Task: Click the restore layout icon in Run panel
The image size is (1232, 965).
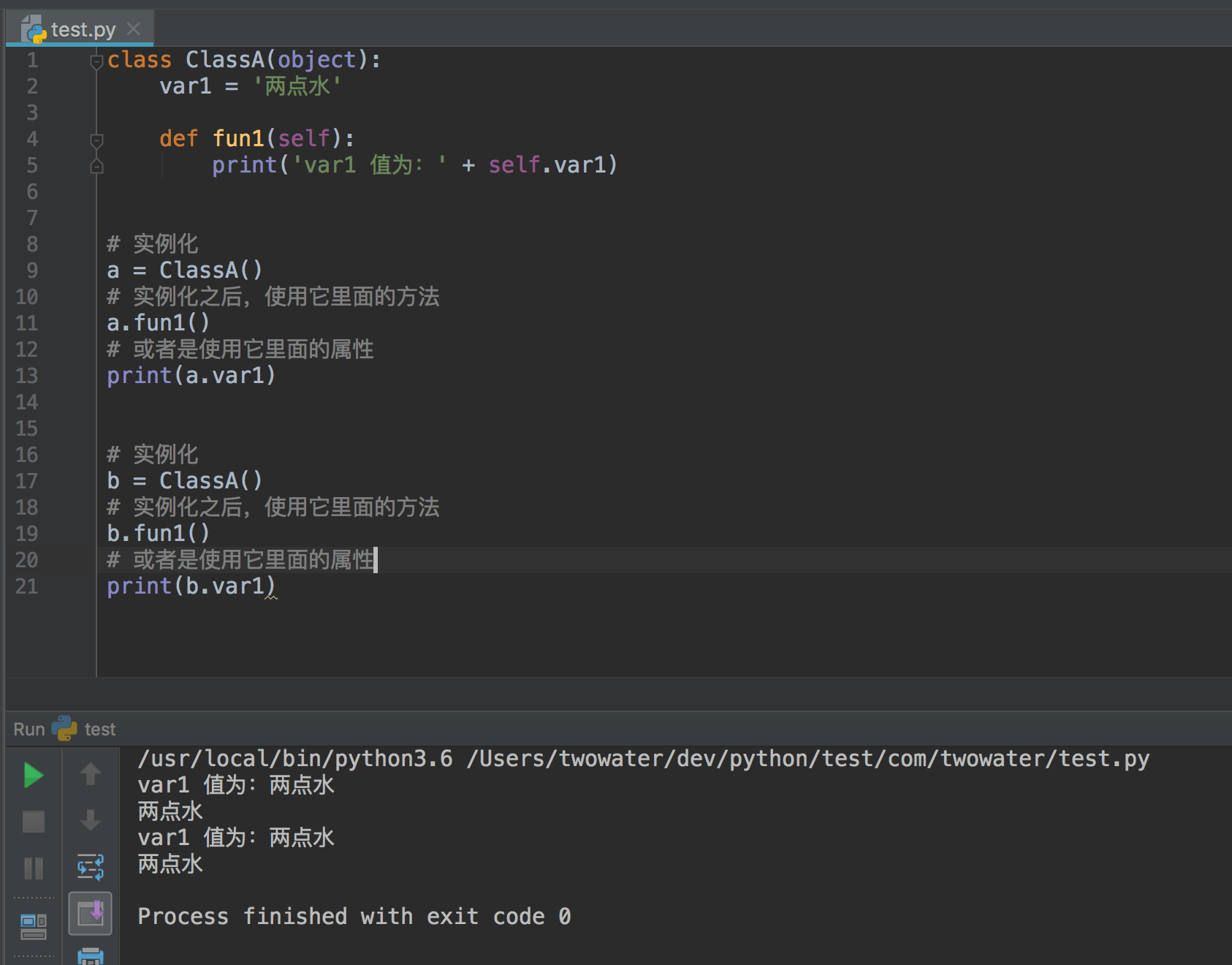Action: (x=34, y=926)
